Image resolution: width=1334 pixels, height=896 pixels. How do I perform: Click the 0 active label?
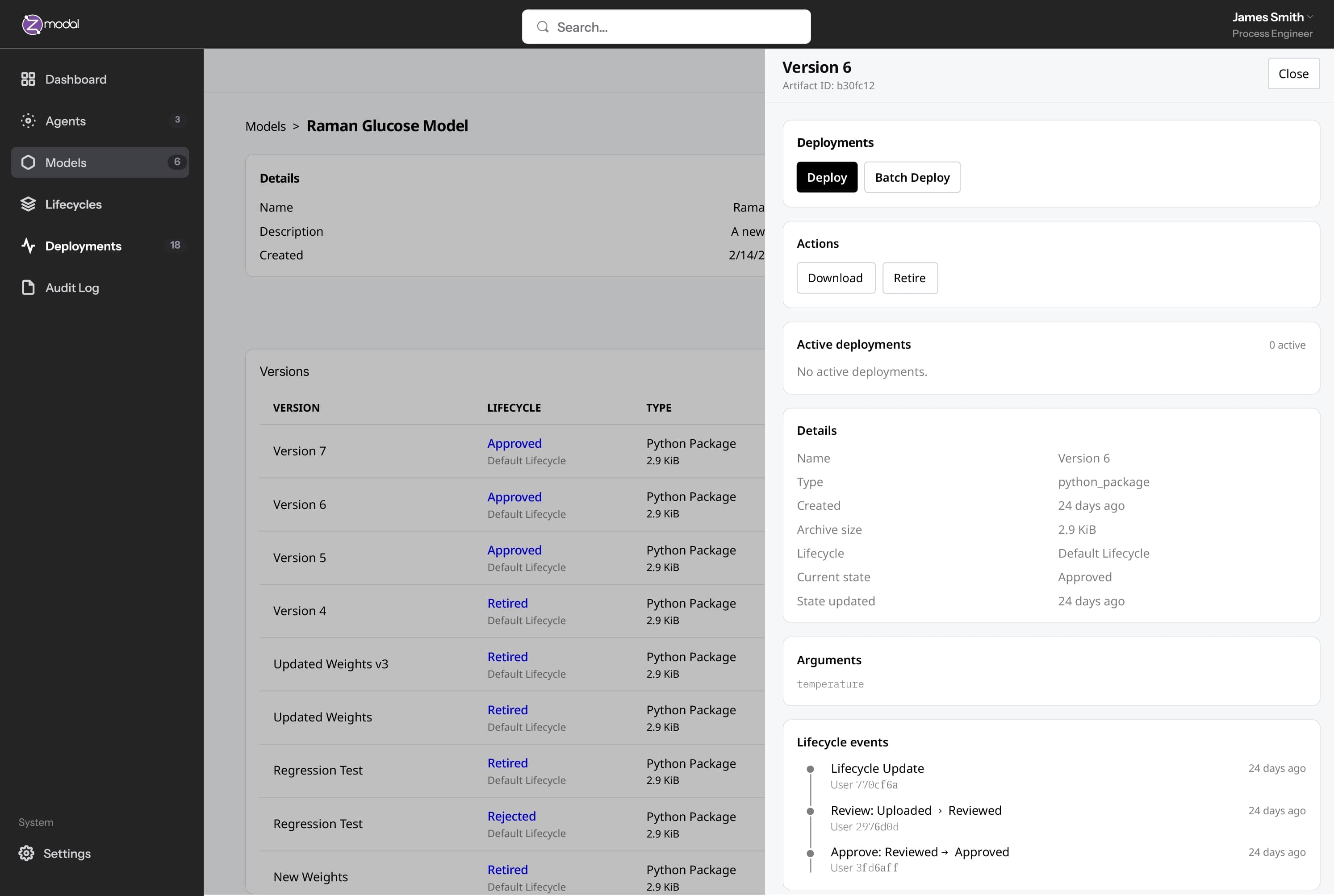[x=1287, y=345]
